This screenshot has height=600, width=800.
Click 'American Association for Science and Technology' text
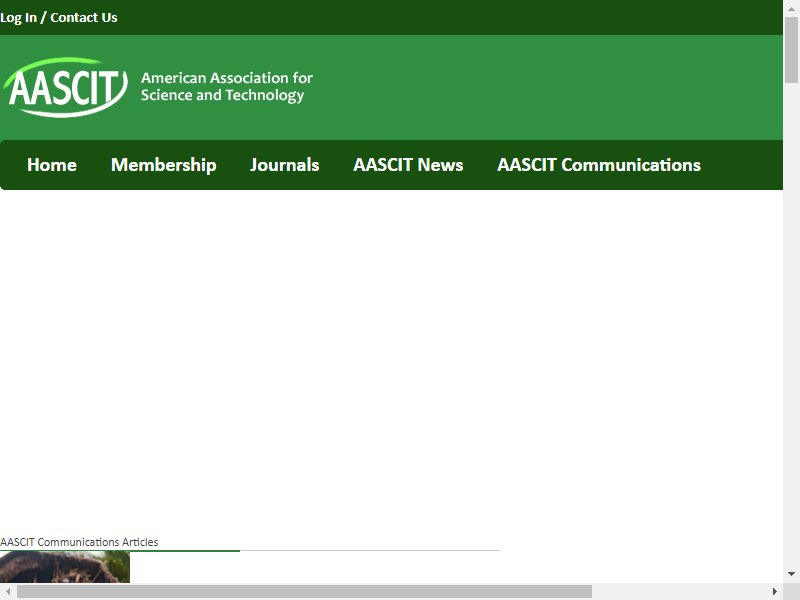click(x=227, y=87)
